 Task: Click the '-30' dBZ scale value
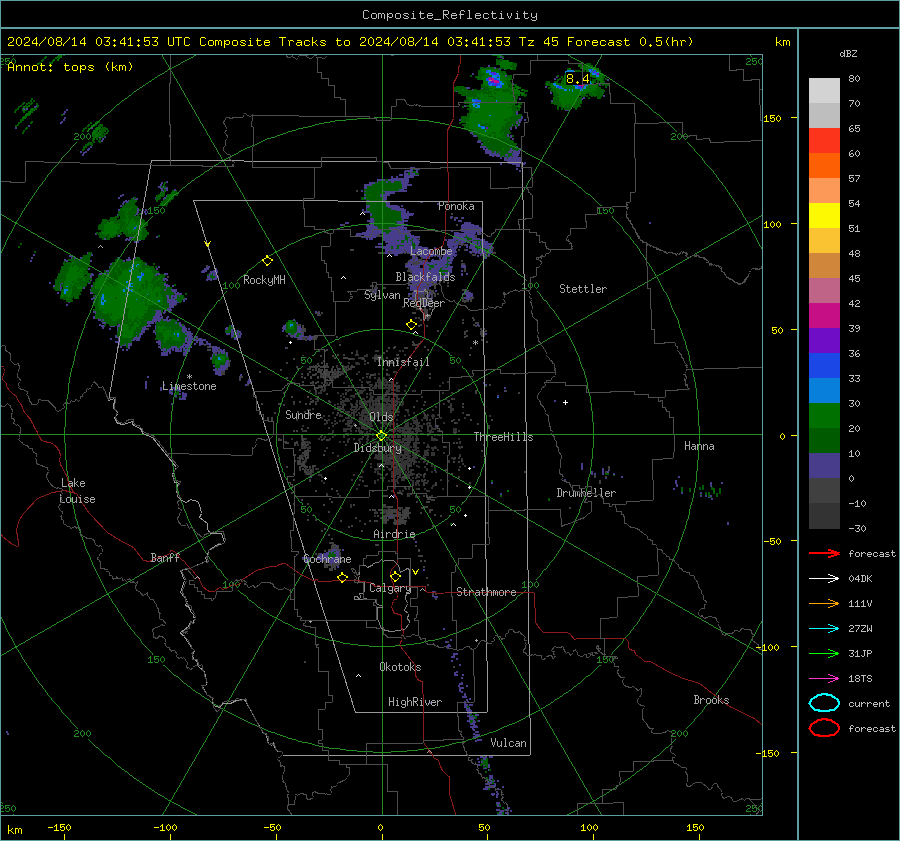click(x=857, y=529)
